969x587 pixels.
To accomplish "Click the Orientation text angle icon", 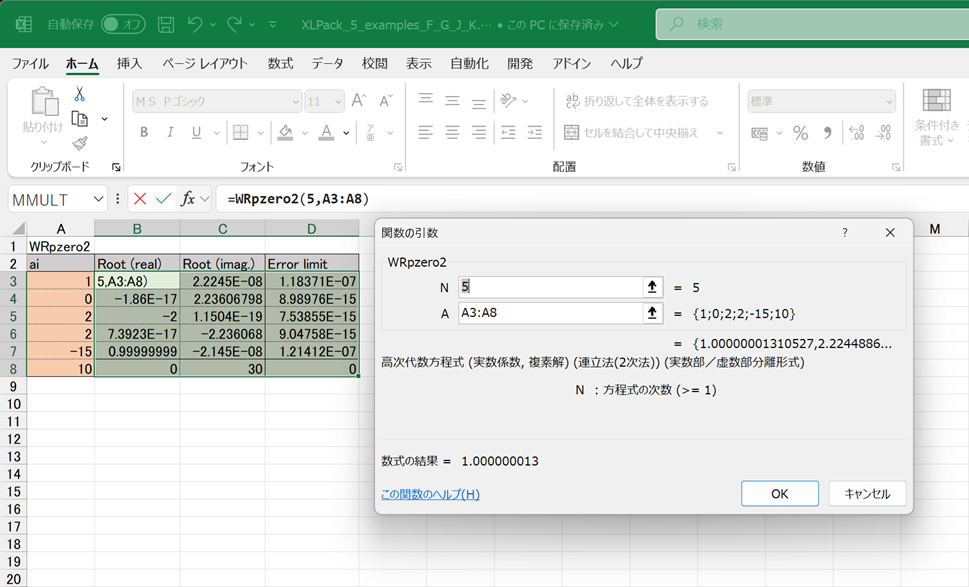I will (x=509, y=100).
